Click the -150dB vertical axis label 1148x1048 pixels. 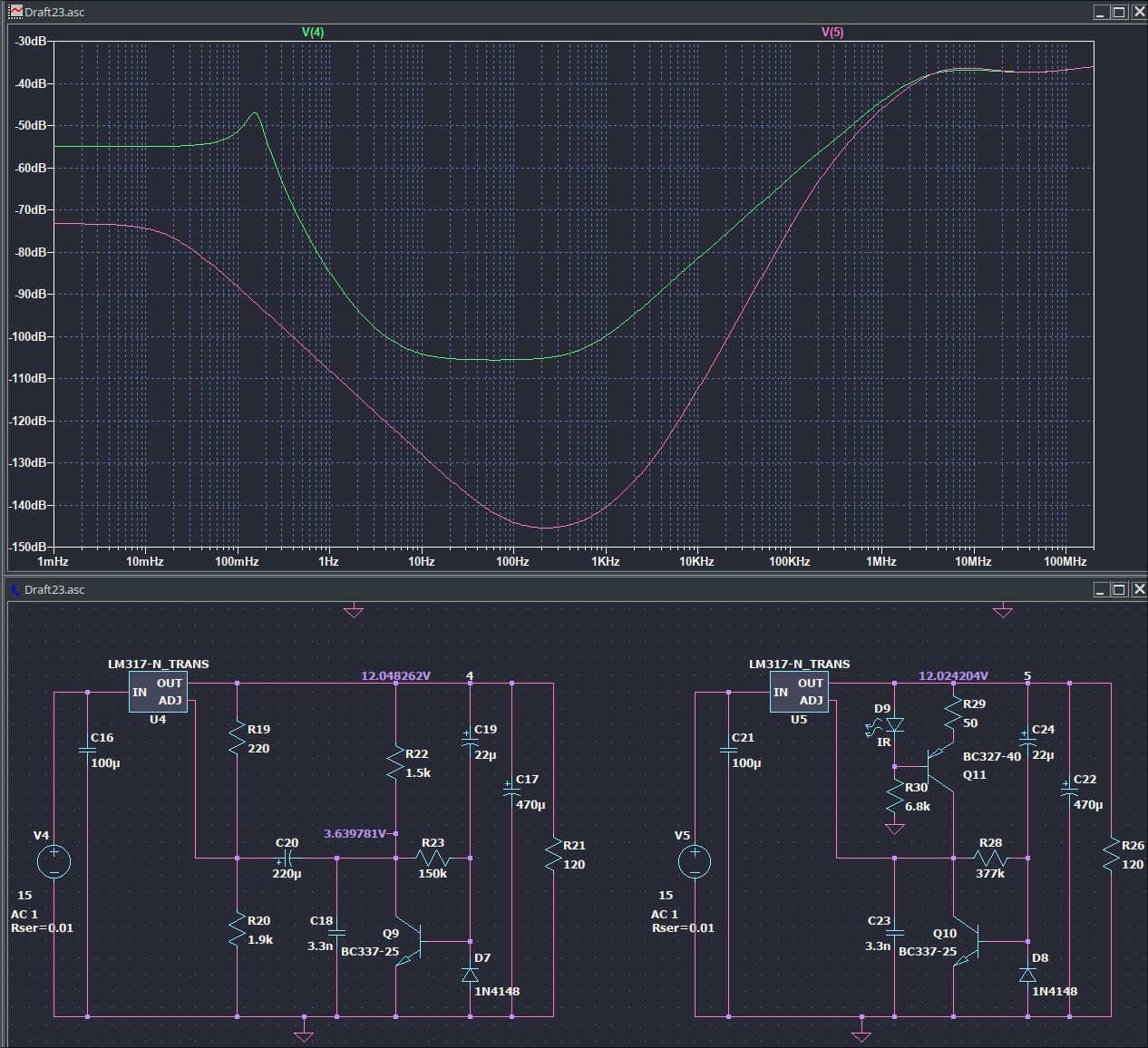27,547
